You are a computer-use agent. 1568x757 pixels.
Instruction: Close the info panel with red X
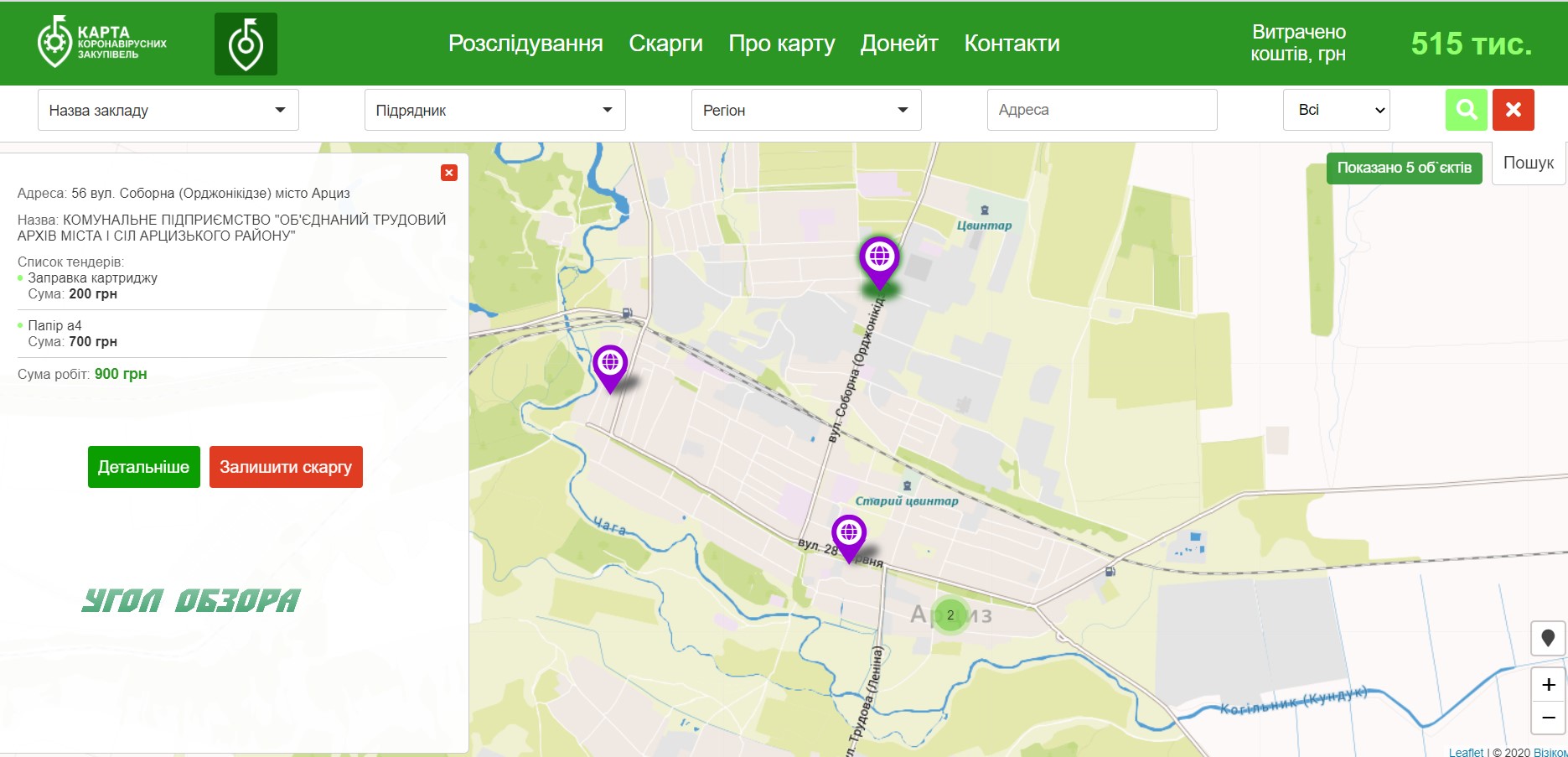(449, 173)
